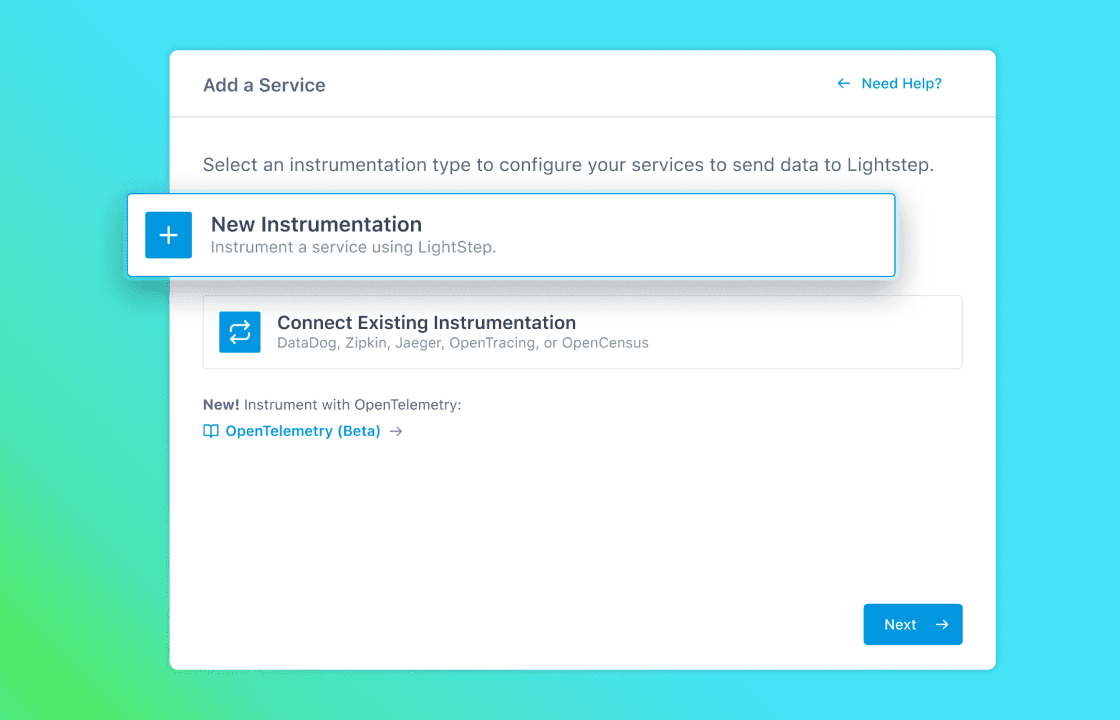Select the New Instrumentation option card
This screenshot has height=720, width=1120.
(x=511, y=235)
